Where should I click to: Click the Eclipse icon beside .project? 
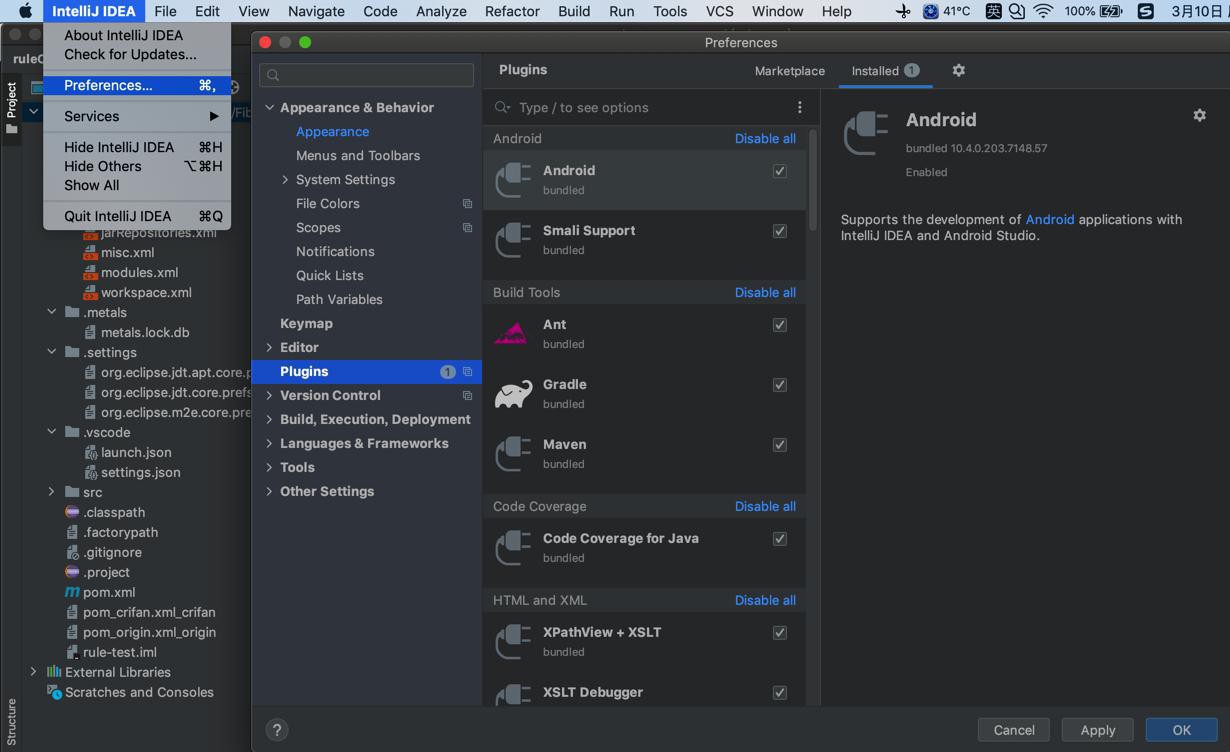tap(72, 572)
